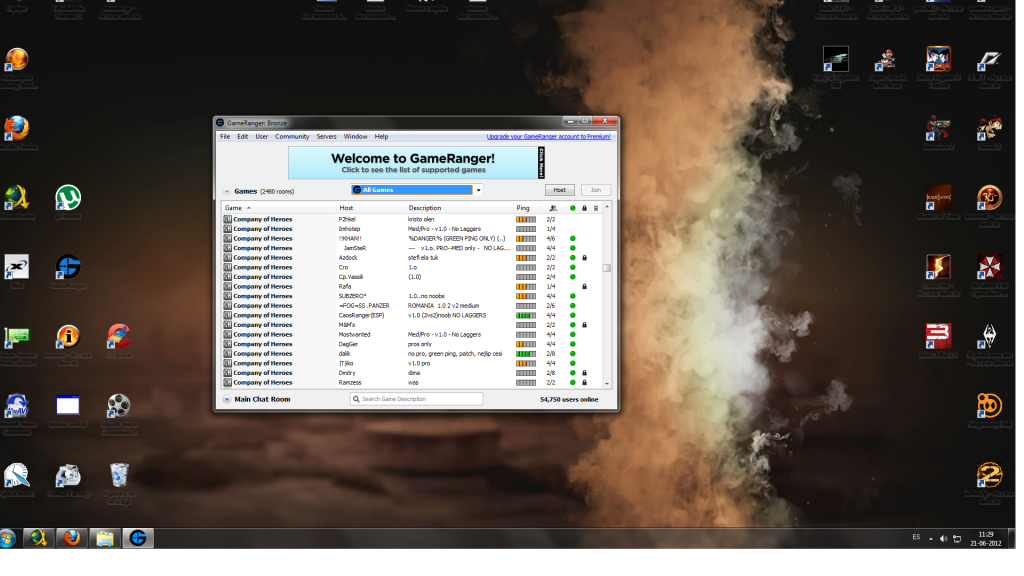Select the room described 'ROMANIA 1.0 2 v2 medium'
The height and width of the screenshot is (576, 1024).
point(411,306)
